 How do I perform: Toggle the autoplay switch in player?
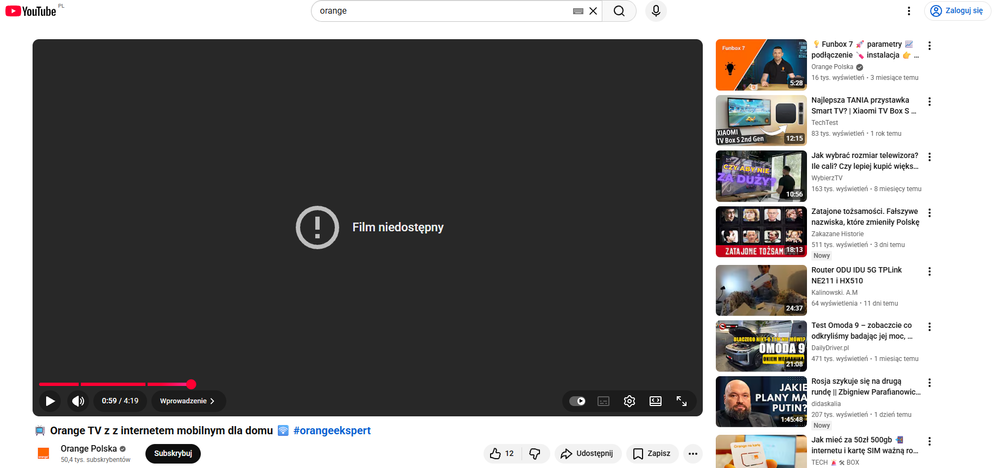tap(577, 401)
